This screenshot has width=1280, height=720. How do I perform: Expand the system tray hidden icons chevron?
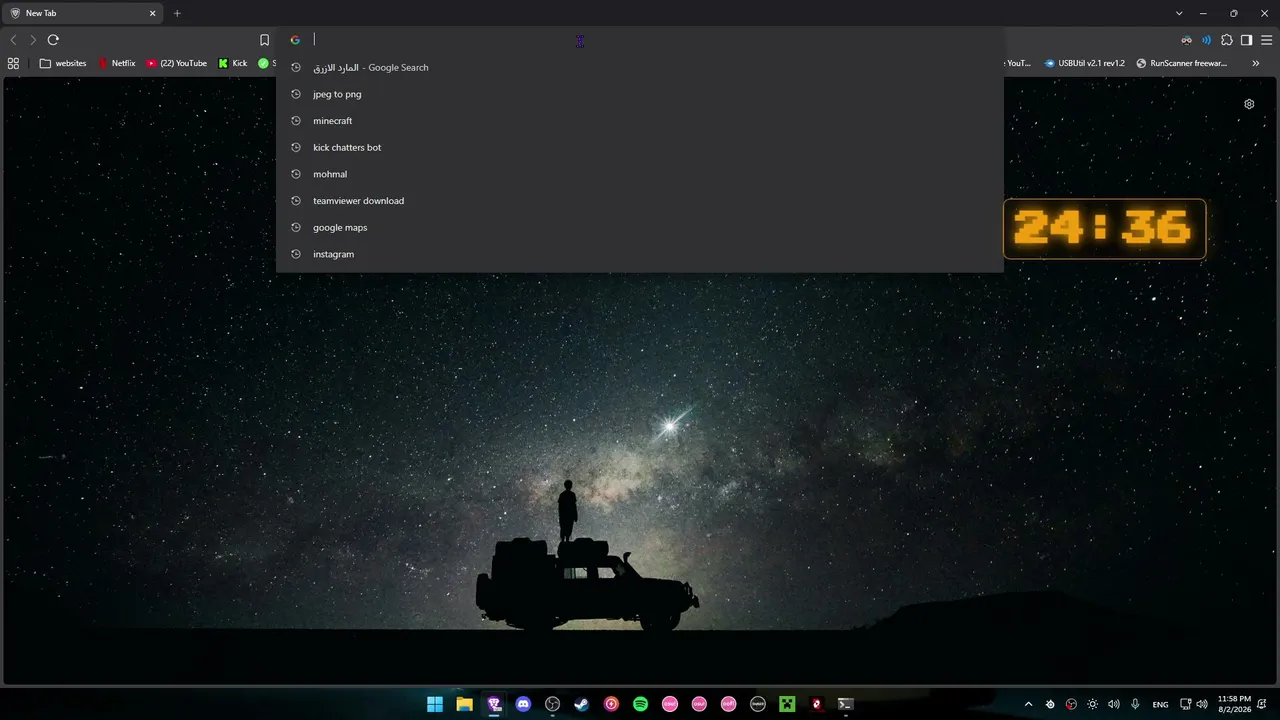pos(1028,704)
